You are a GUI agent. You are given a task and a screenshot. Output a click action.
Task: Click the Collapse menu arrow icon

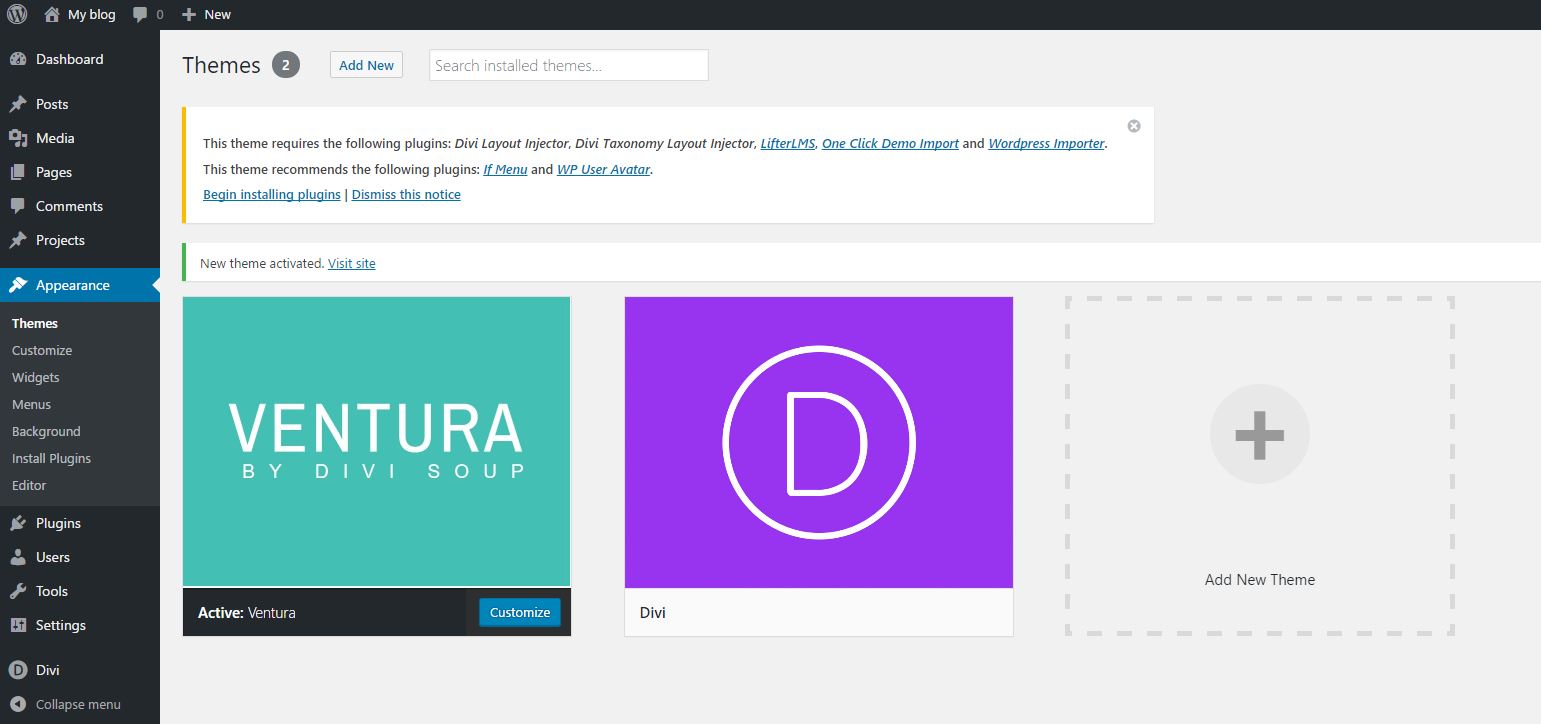coord(18,704)
